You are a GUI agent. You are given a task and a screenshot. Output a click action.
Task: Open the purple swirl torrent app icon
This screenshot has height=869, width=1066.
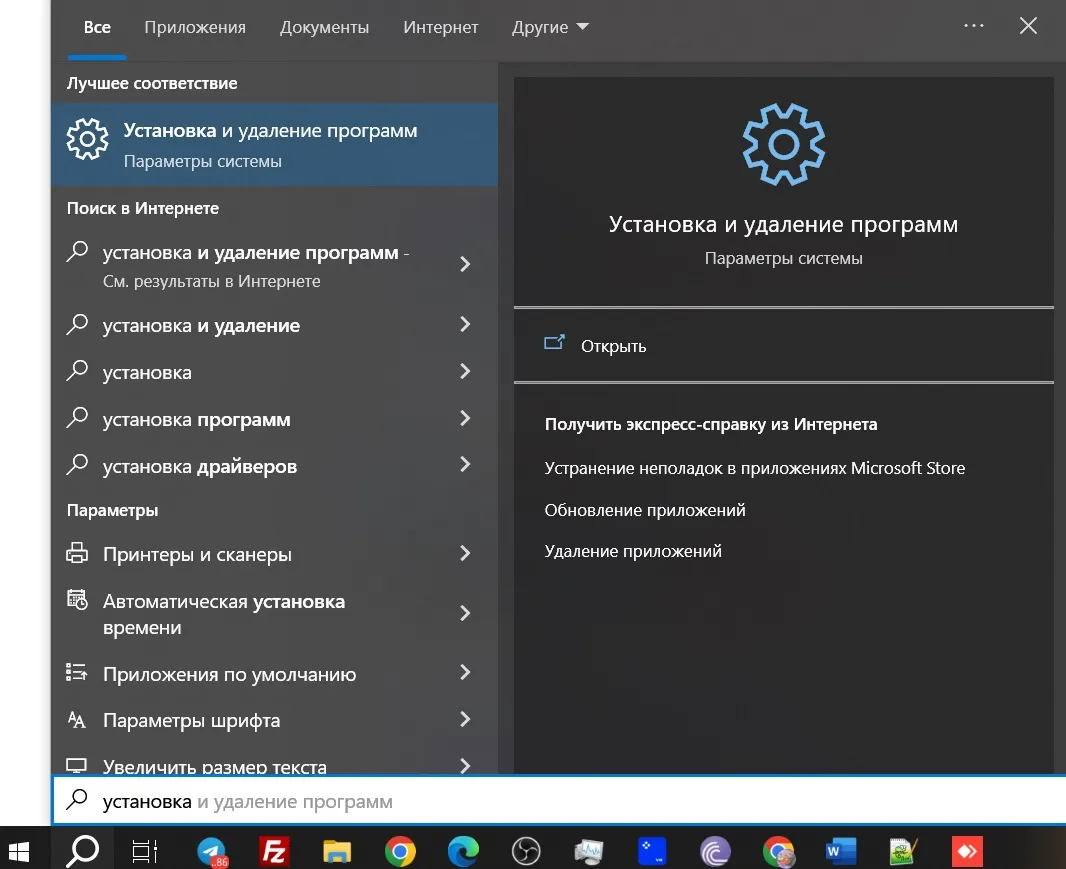pos(715,851)
